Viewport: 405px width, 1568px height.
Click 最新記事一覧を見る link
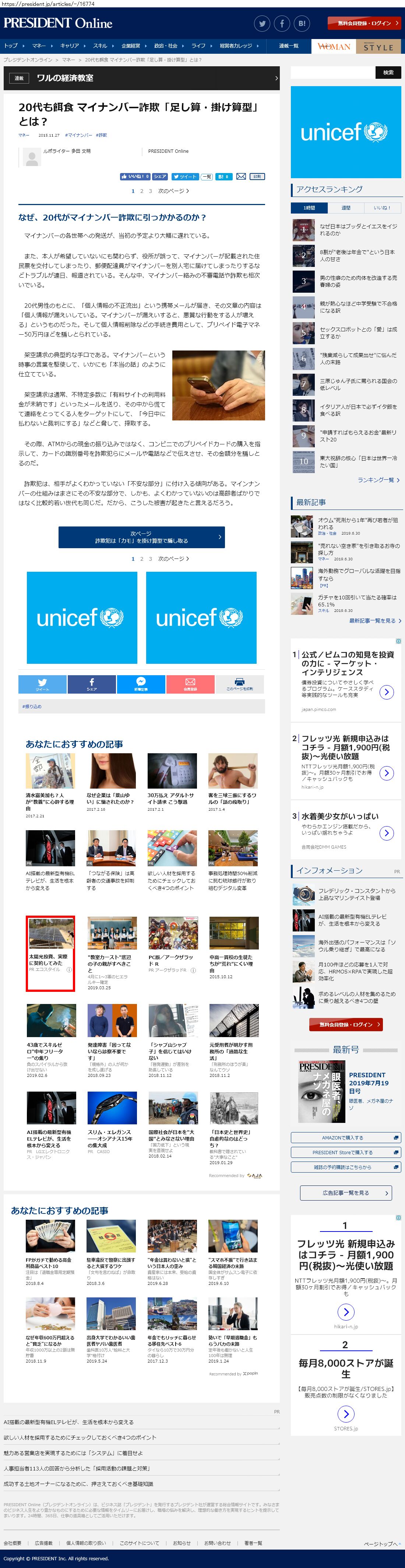point(374,621)
